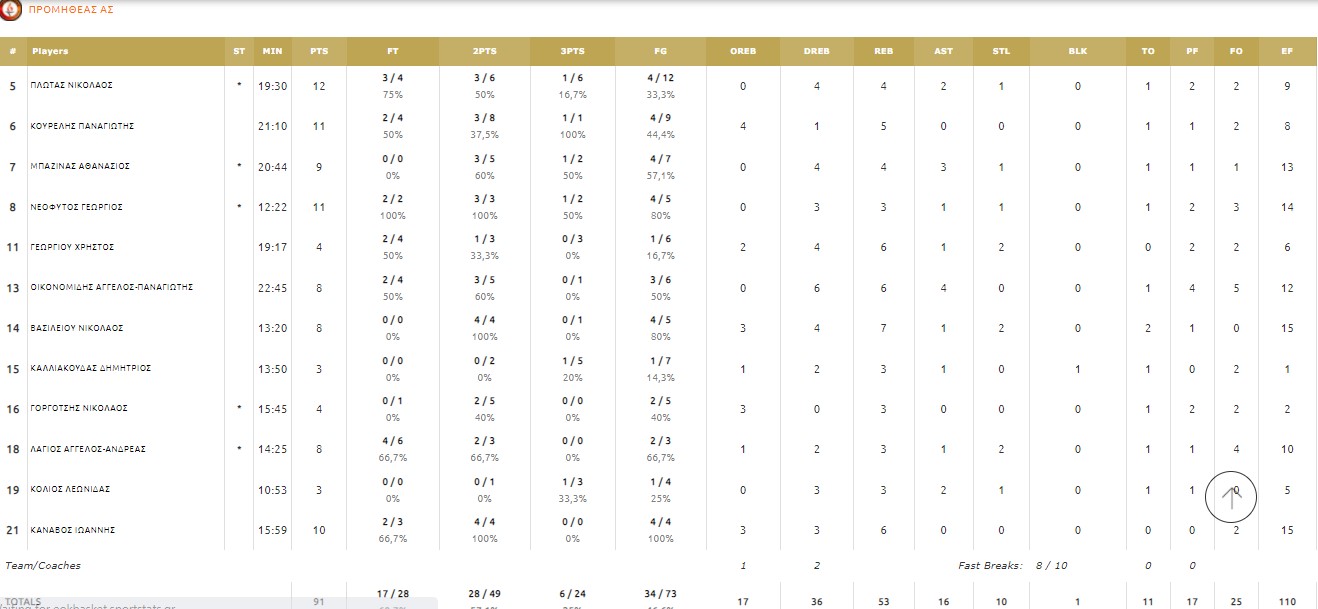Select player ΚΟΥΡΕΛΗΣ ΠΑΝΑΓΙΩΤΗΣ name
Screen dimensions: 1318x609
[x=82, y=126]
